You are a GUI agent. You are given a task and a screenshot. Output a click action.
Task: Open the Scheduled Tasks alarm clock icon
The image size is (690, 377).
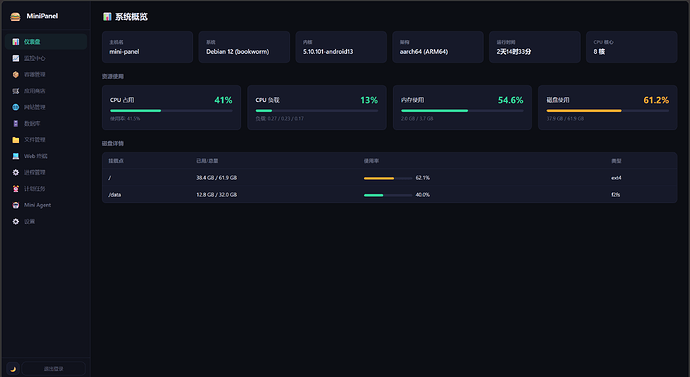tap(16, 189)
